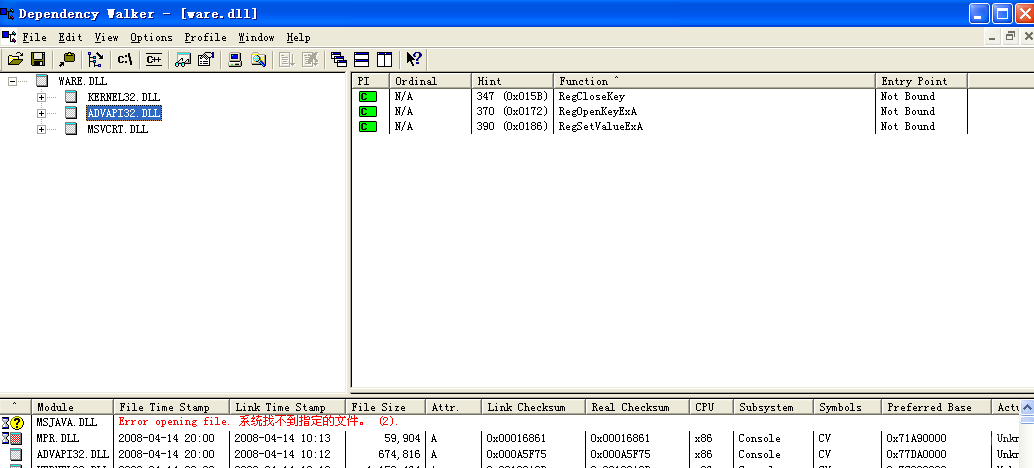The image size is (1034, 468).
Task: Sort imports by Hint column header
Action: 512,81
